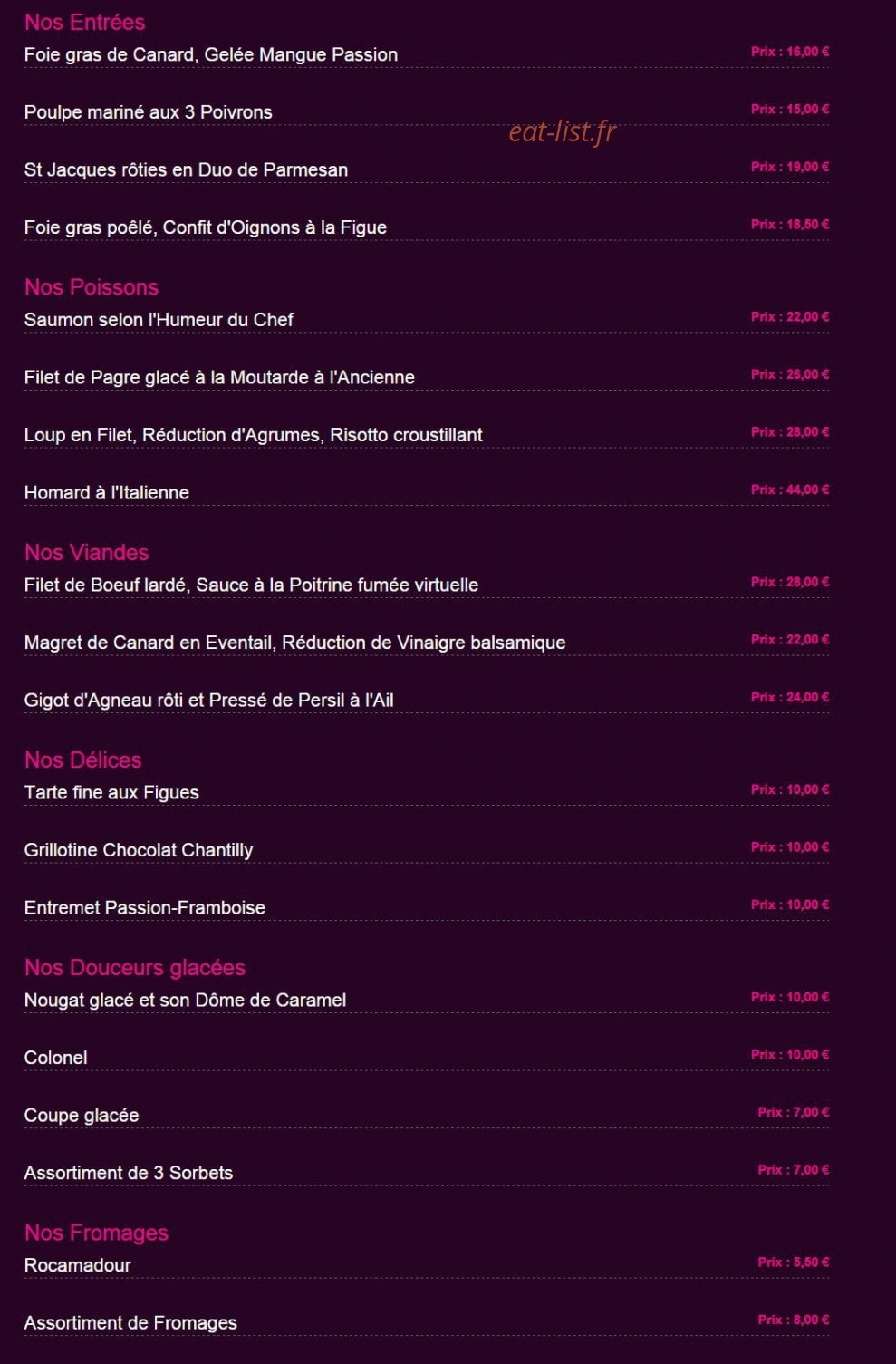This screenshot has height=1364, width=896.
Task: Click St Jacques rôties en Duo de Parmesan
Action: [186, 169]
